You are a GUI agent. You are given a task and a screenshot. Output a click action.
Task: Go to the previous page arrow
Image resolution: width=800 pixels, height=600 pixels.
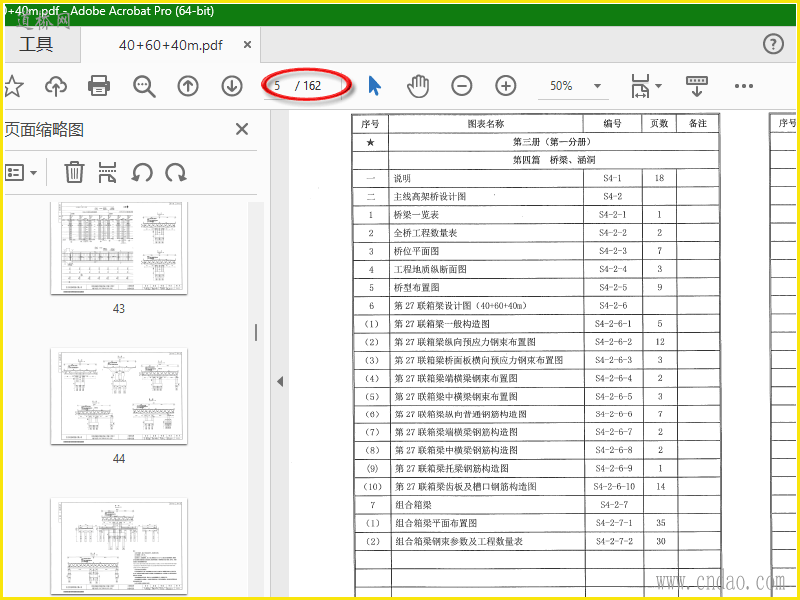click(188, 86)
